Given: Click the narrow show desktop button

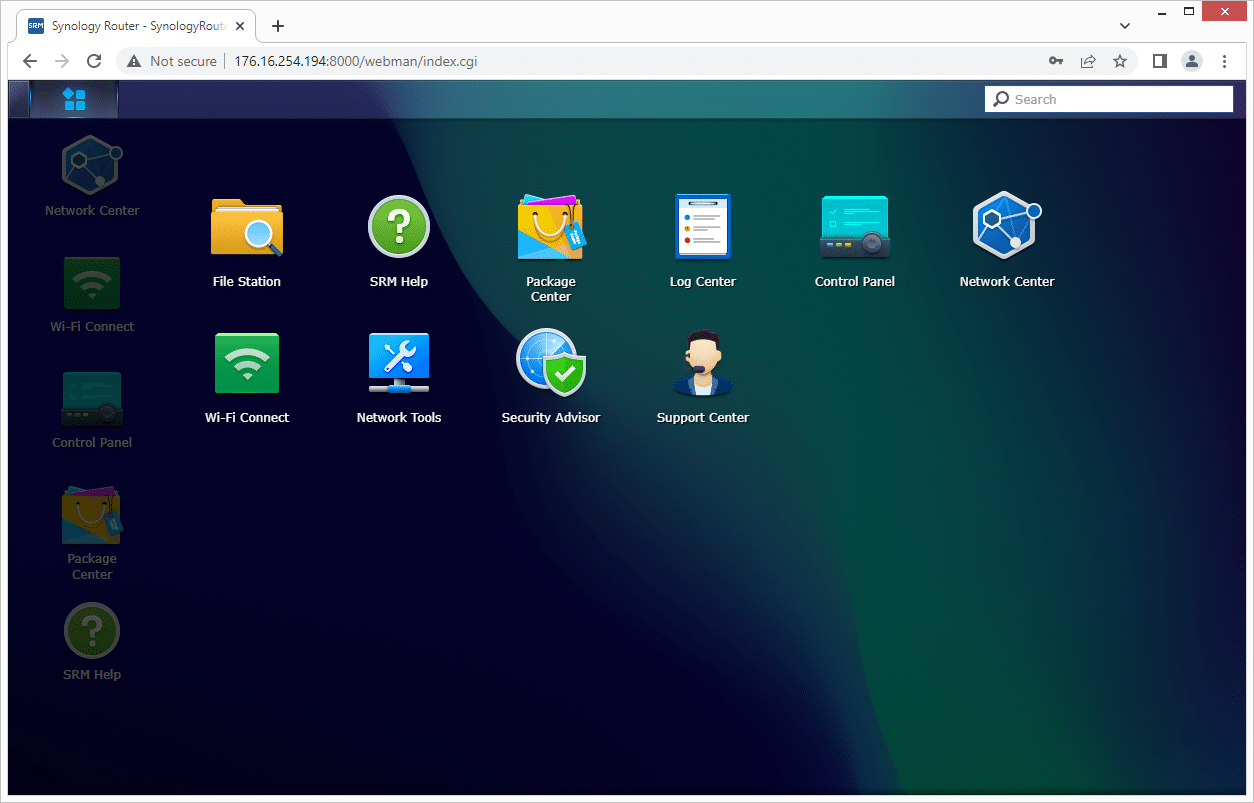Looking at the screenshot, I should point(18,99).
